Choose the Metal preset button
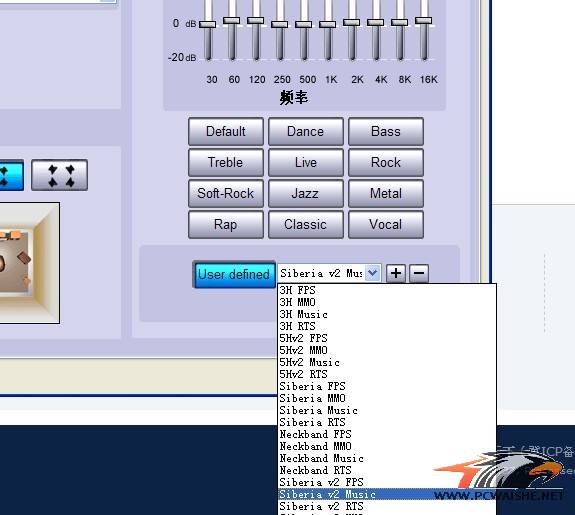 [386, 194]
